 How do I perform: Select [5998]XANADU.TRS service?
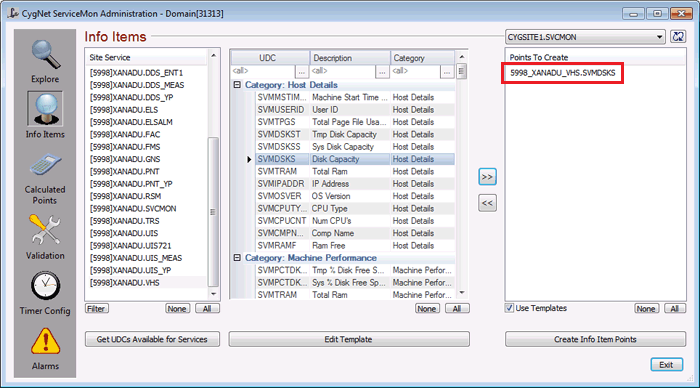pos(124,221)
